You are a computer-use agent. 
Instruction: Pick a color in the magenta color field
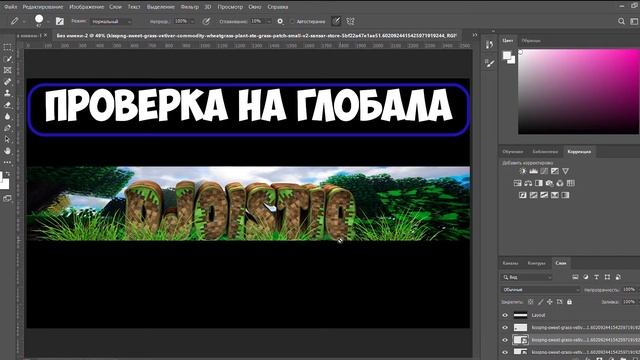(x=579, y=92)
